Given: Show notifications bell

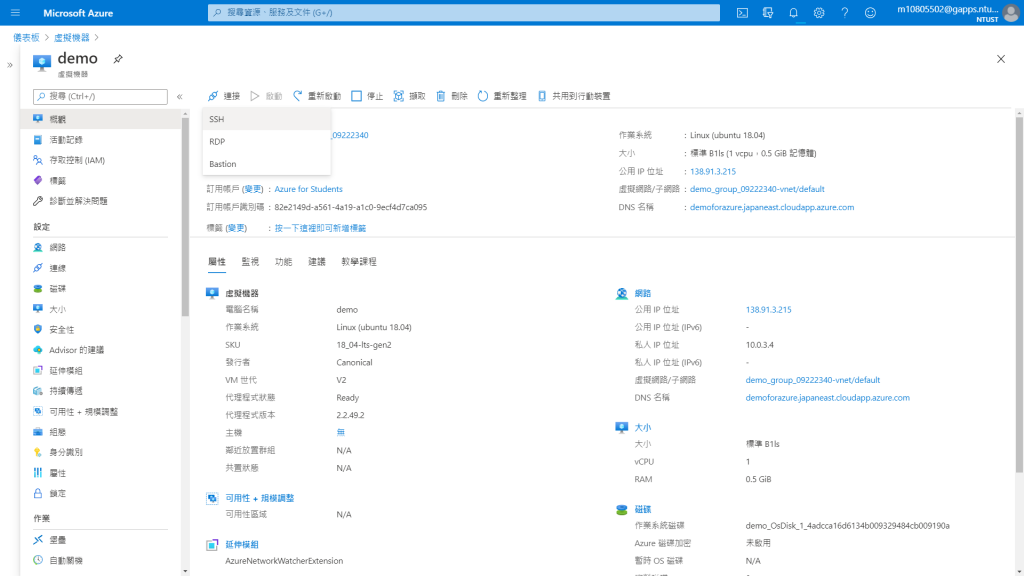Looking at the screenshot, I should 793,12.
